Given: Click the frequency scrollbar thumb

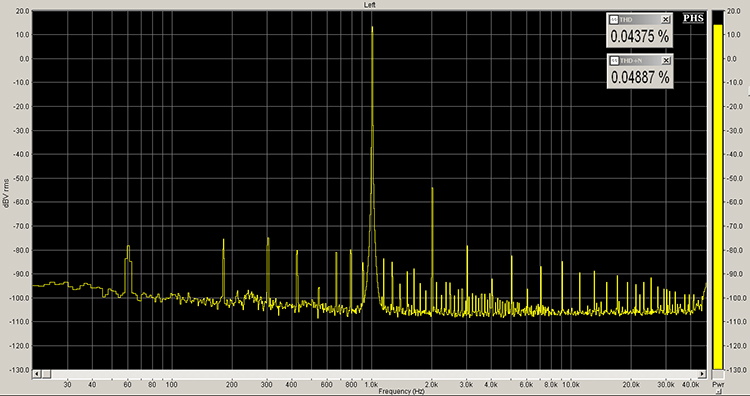Looking at the screenshot, I should [45, 374].
